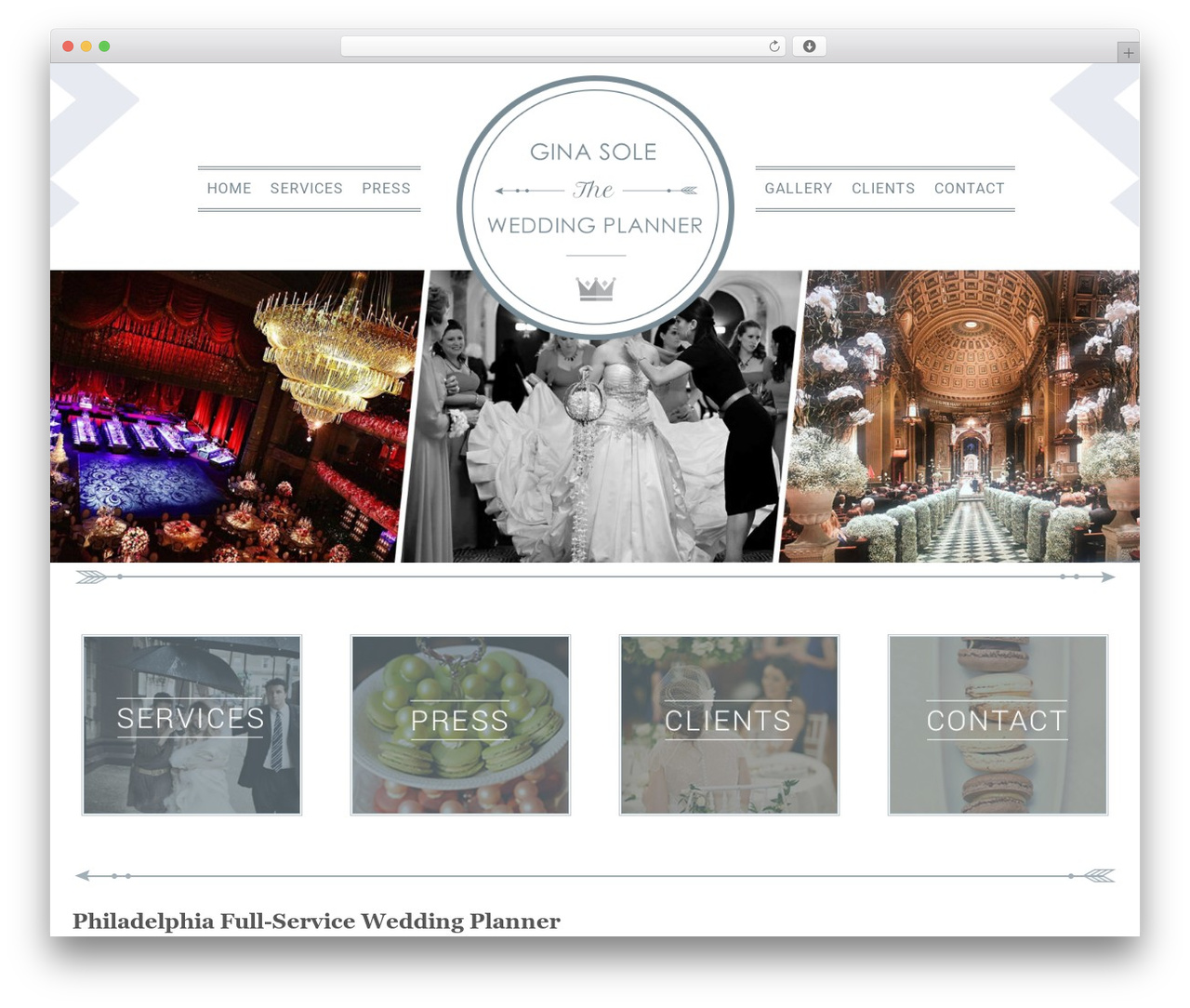Open the Clients menu item
1190x1008 pixels.
coord(883,188)
